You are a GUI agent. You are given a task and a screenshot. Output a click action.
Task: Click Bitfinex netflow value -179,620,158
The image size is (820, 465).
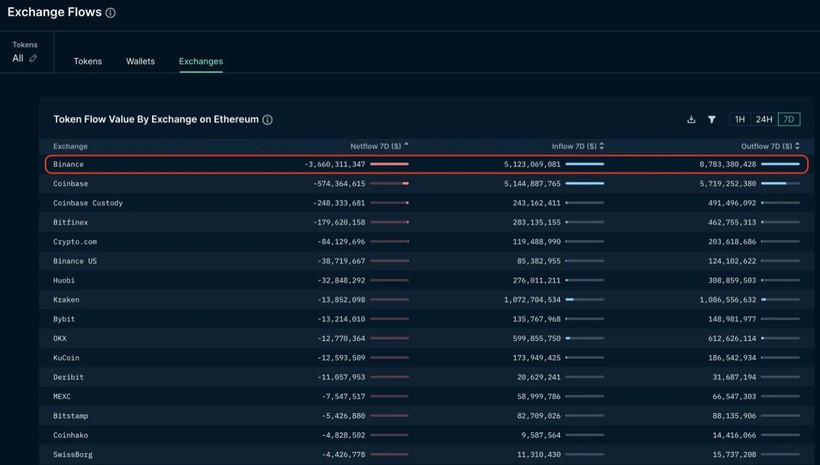pos(339,222)
